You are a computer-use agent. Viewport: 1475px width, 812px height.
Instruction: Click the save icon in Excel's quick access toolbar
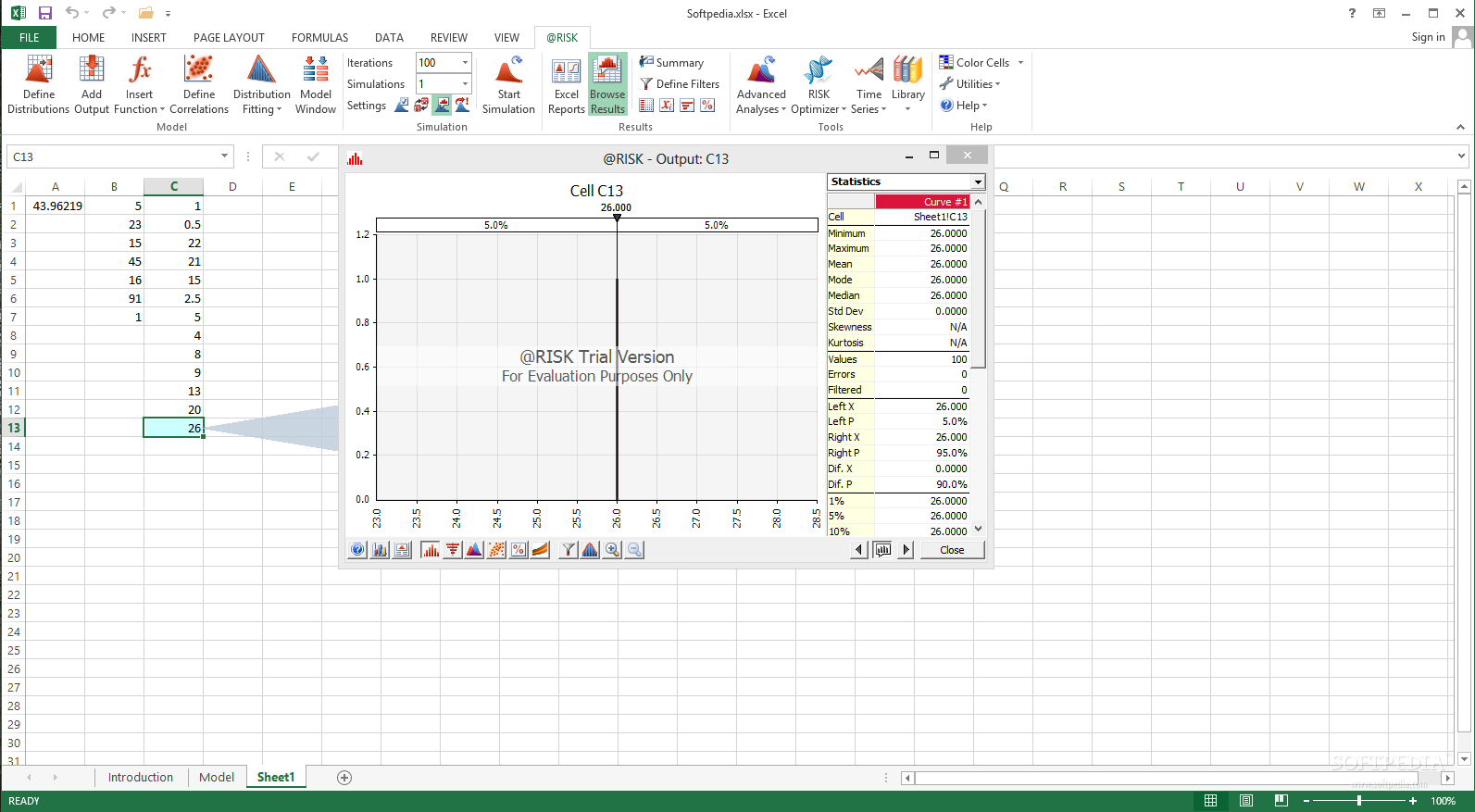[x=44, y=13]
